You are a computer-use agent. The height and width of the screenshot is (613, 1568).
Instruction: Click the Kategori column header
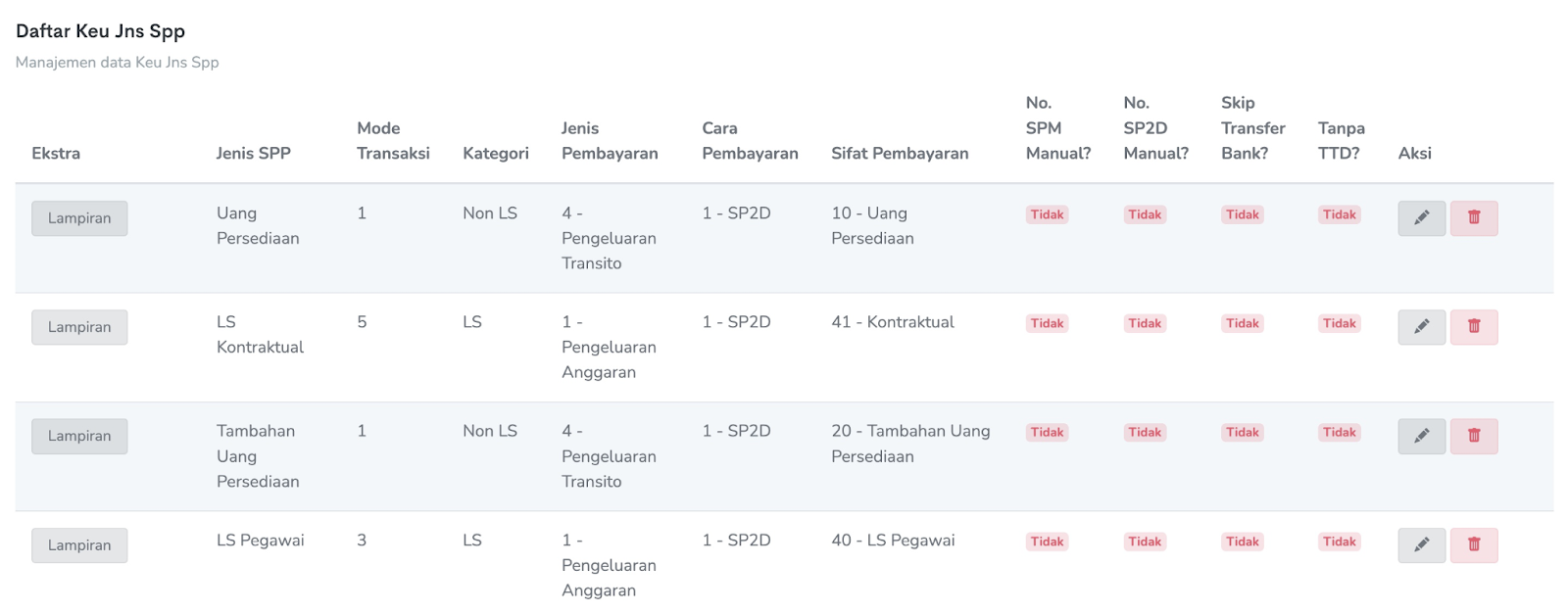[495, 153]
